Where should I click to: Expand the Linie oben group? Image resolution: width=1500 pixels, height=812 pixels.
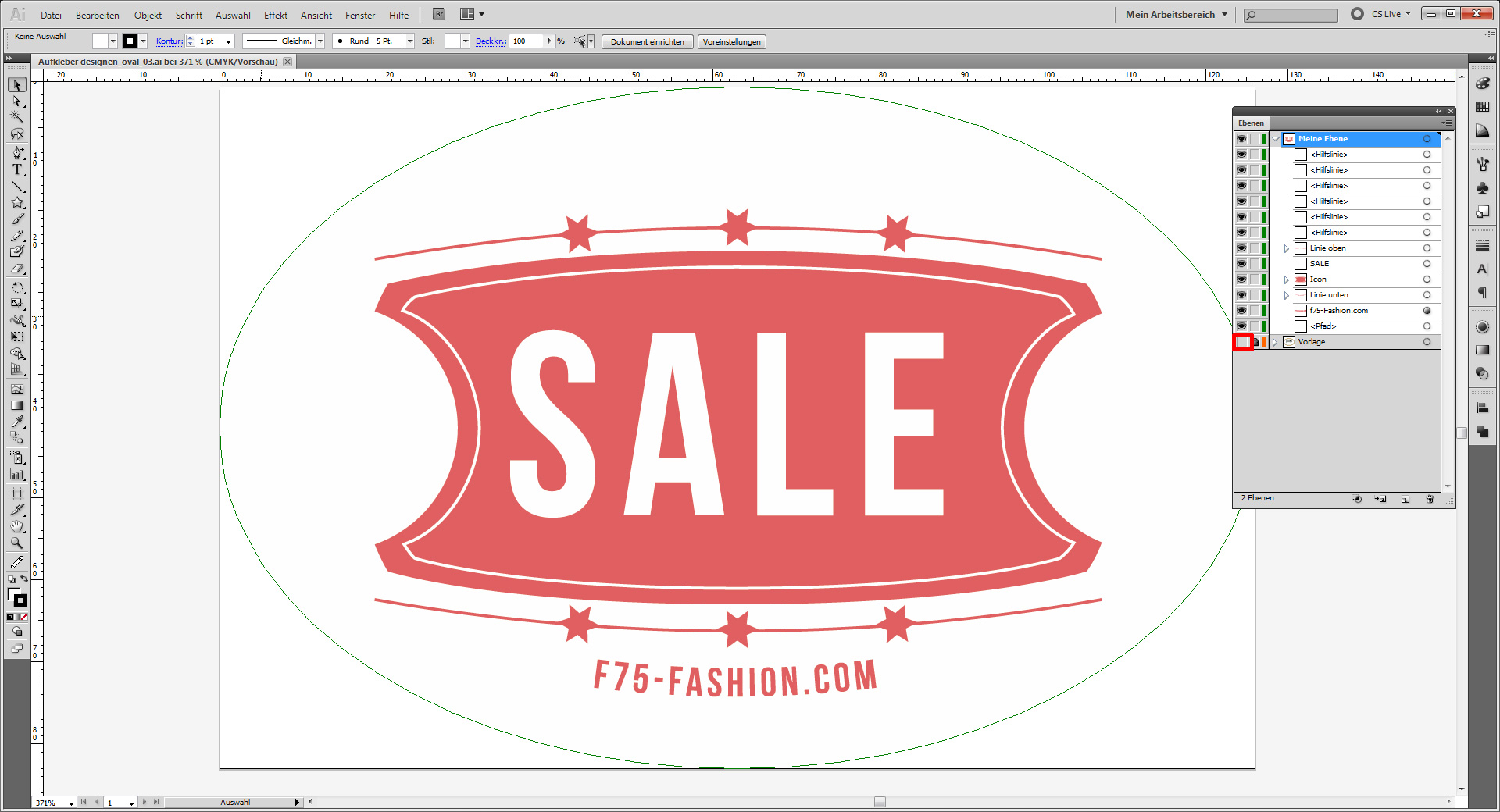pos(1287,248)
